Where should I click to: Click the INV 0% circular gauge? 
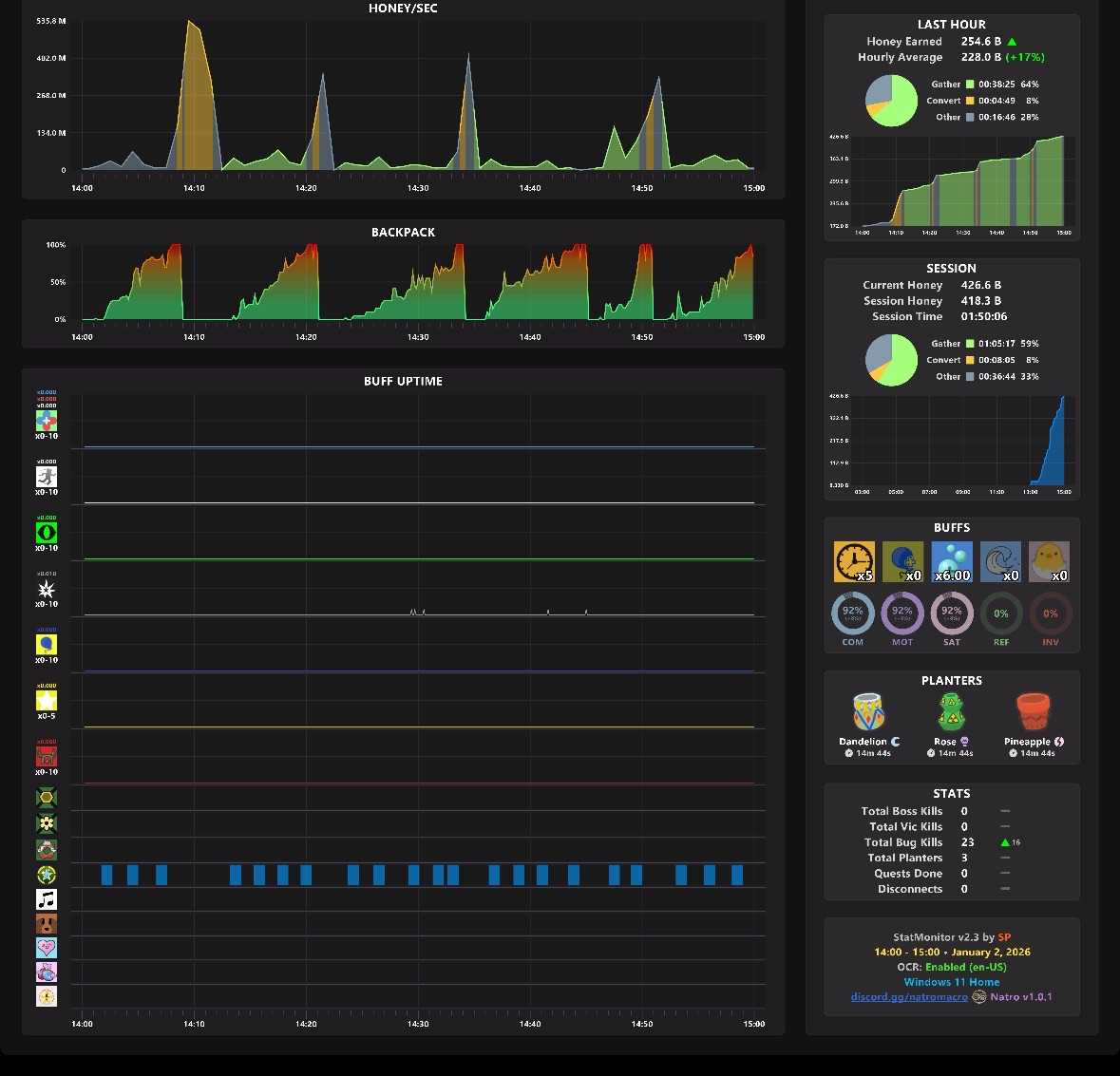(x=1051, y=613)
